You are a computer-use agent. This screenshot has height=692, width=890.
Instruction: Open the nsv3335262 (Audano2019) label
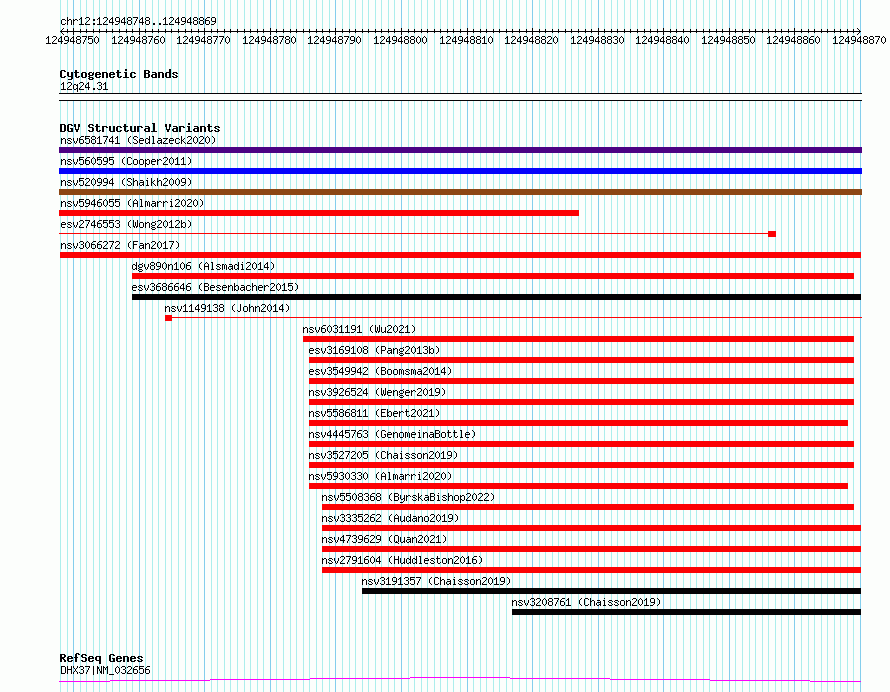point(391,518)
